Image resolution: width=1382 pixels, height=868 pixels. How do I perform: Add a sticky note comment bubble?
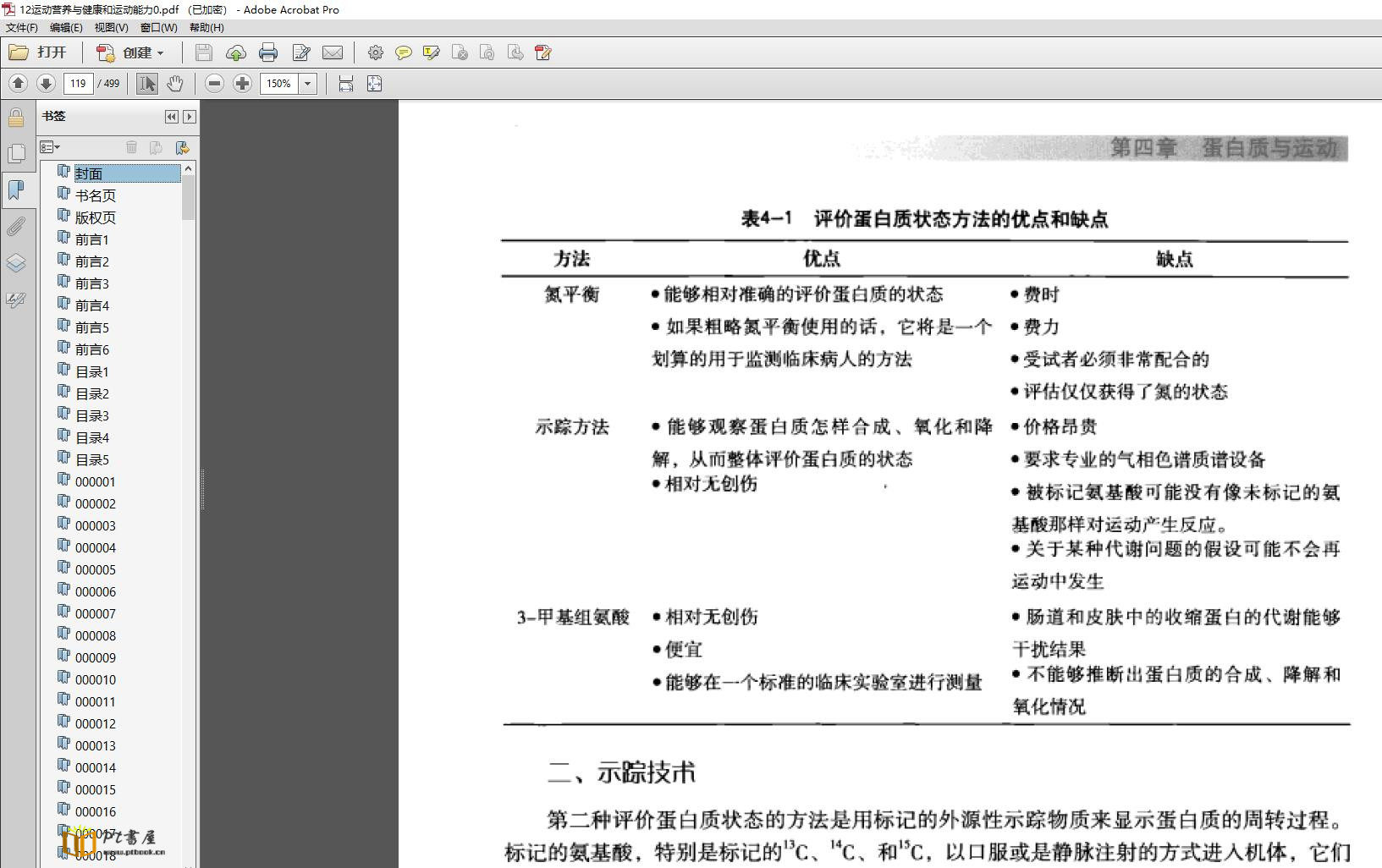(x=404, y=53)
